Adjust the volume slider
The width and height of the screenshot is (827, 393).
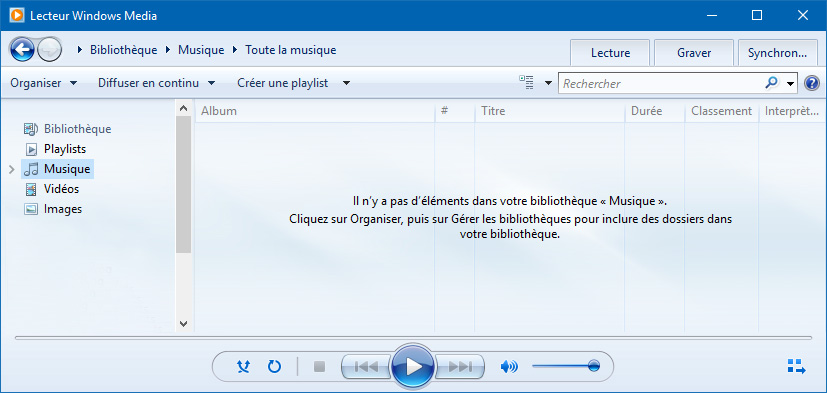[566, 366]
